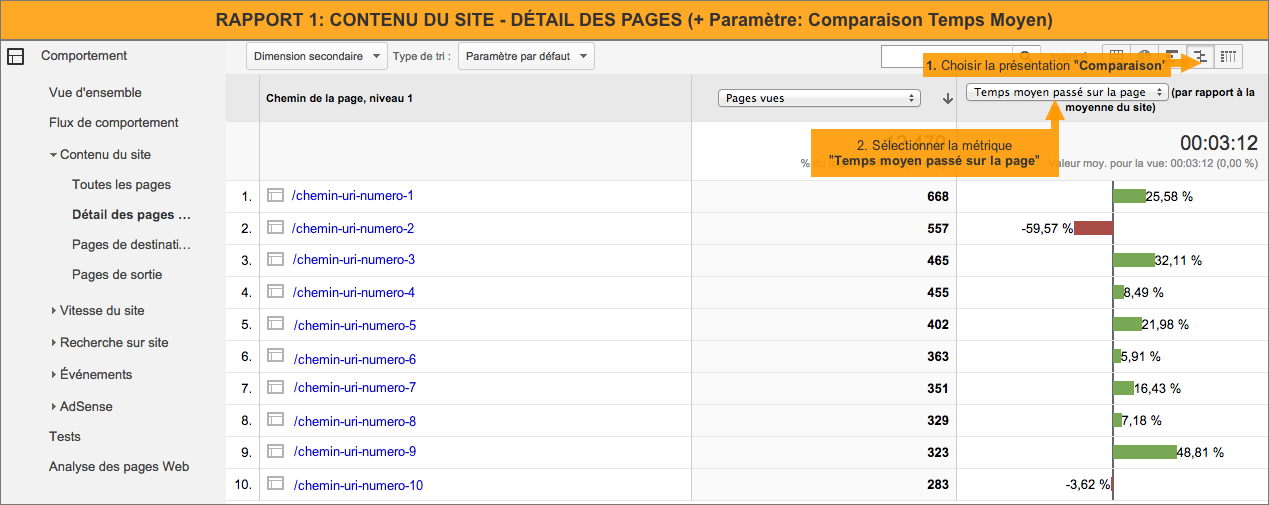Expand the Recherche sur site section

pos(53,343)
